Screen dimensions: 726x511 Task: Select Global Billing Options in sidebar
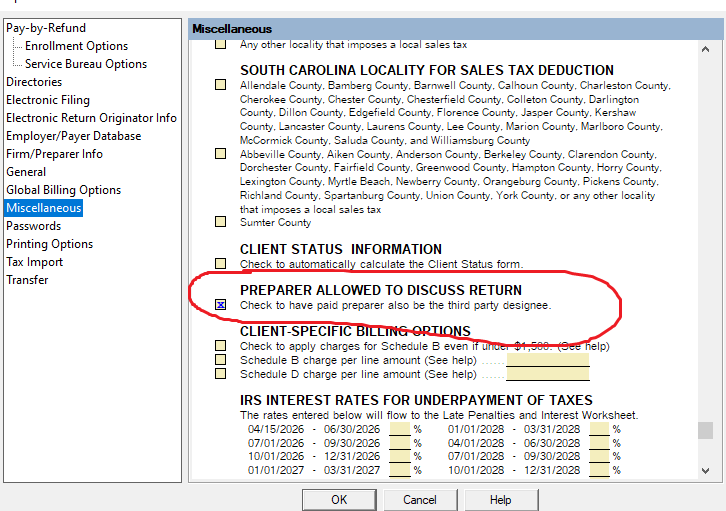[63, 190]
